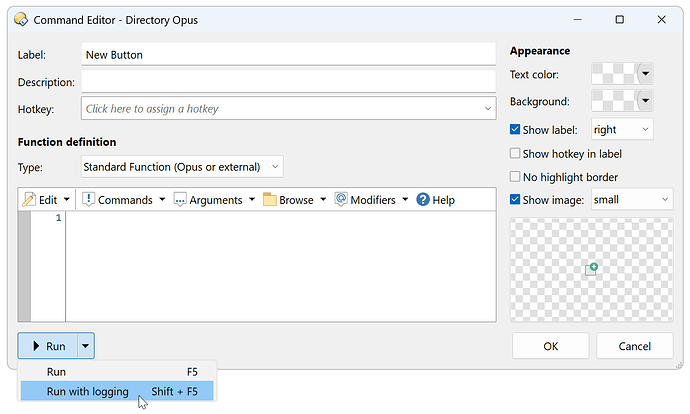This screenshot has height=414, width=690.
Task: Click the image preview area
Action: point(591,269)
